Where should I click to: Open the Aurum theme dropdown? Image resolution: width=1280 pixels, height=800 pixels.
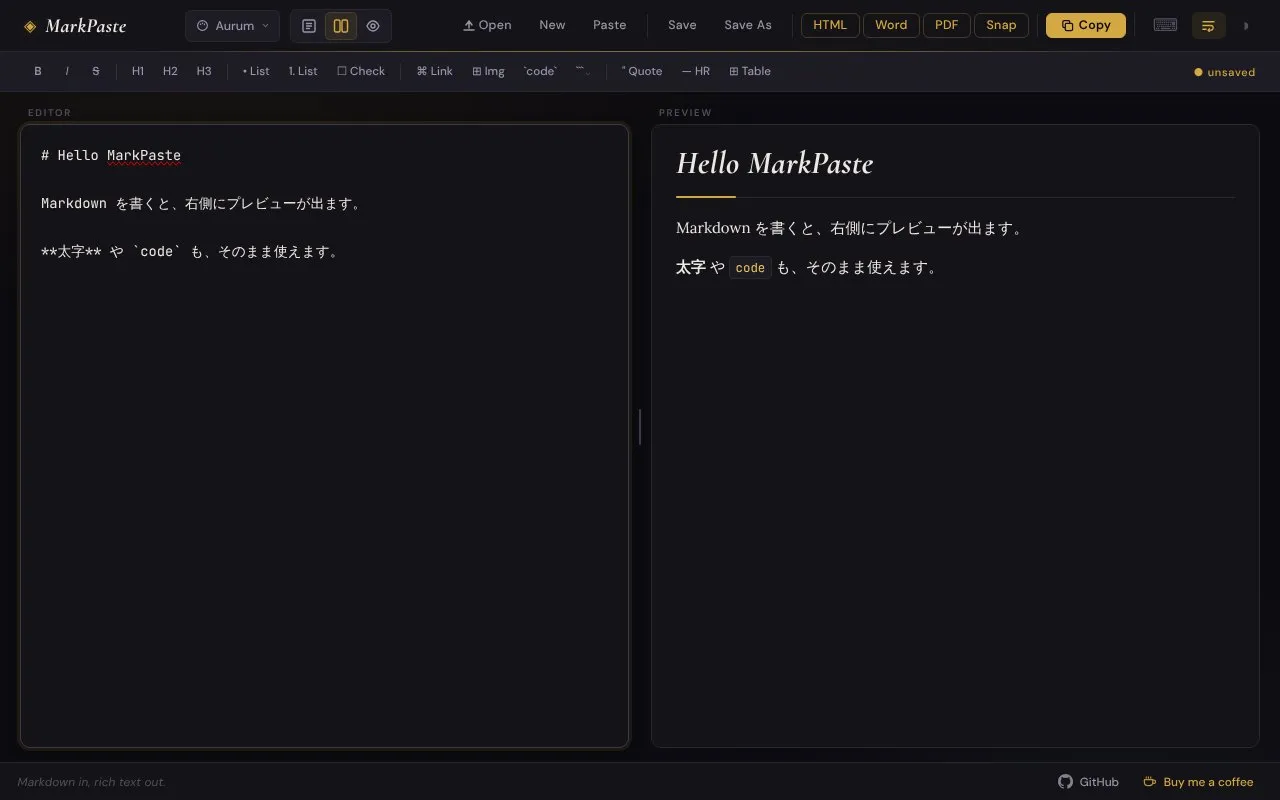[232, 26]
